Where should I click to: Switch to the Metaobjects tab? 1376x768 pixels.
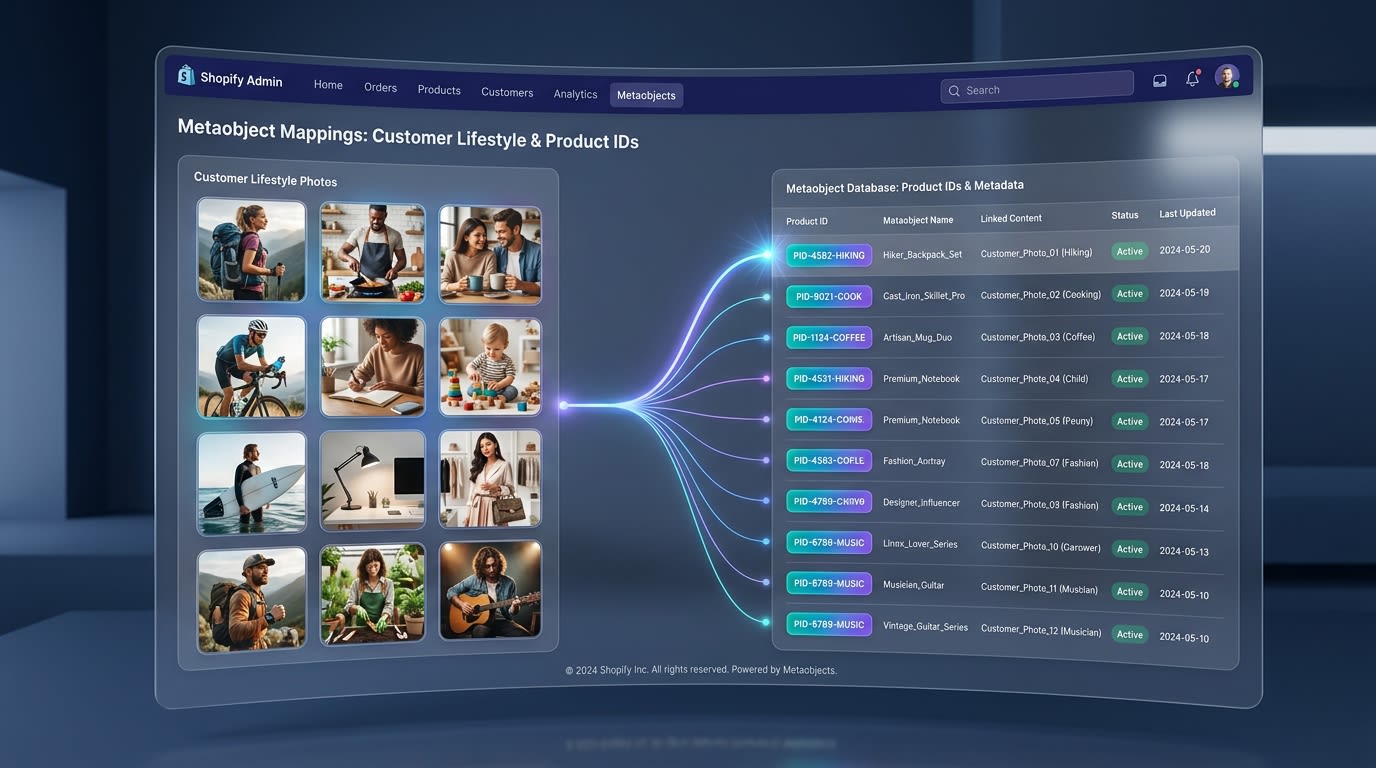pos(646,95)
